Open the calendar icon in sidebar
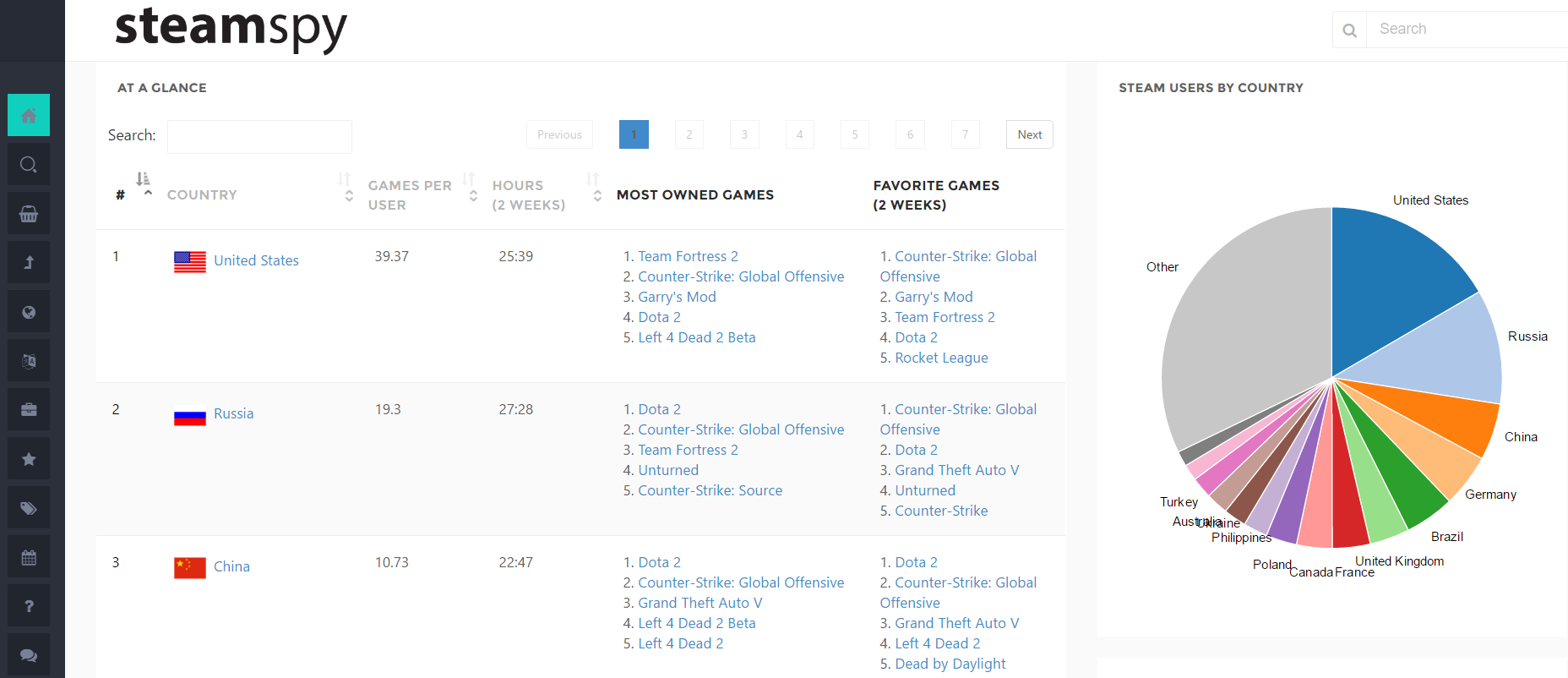Viewport: 1568px width, 678px height. point(29,556)
